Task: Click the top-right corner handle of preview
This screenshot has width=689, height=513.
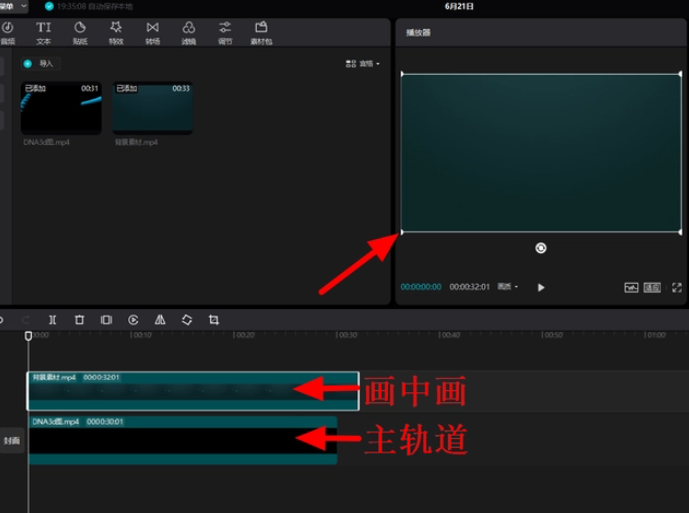Action: tap(680, 74)
